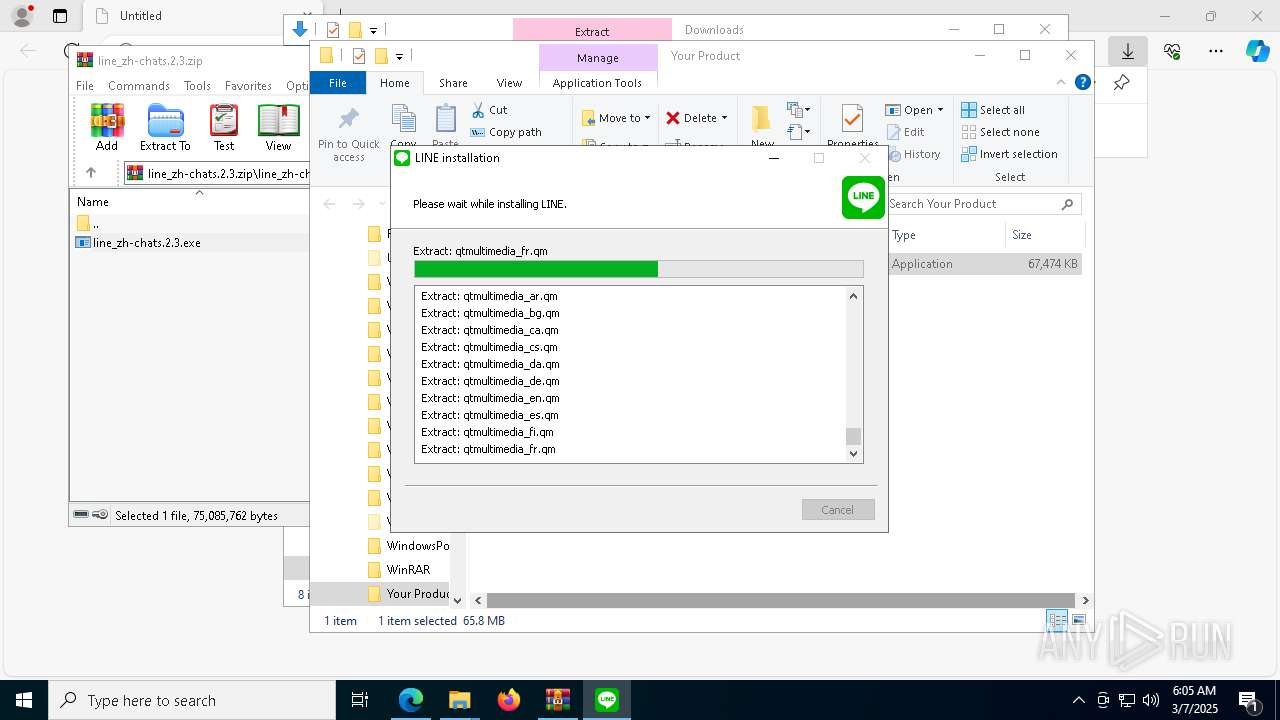This screenshot has height=720, width=1280.
Task: Click the Search Your Product field
Action: pyautogui.click(x=982, y=204)
